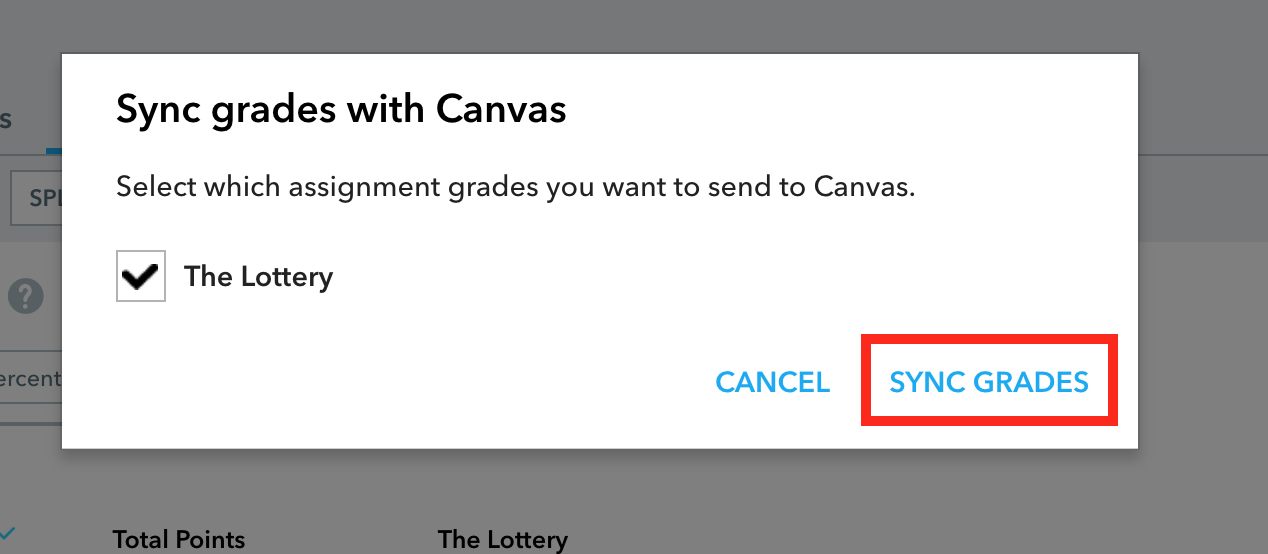The width and height of the screenshot is (1268, 554).
Task: Click the gray question mark help icon
Action: [26, 297]
